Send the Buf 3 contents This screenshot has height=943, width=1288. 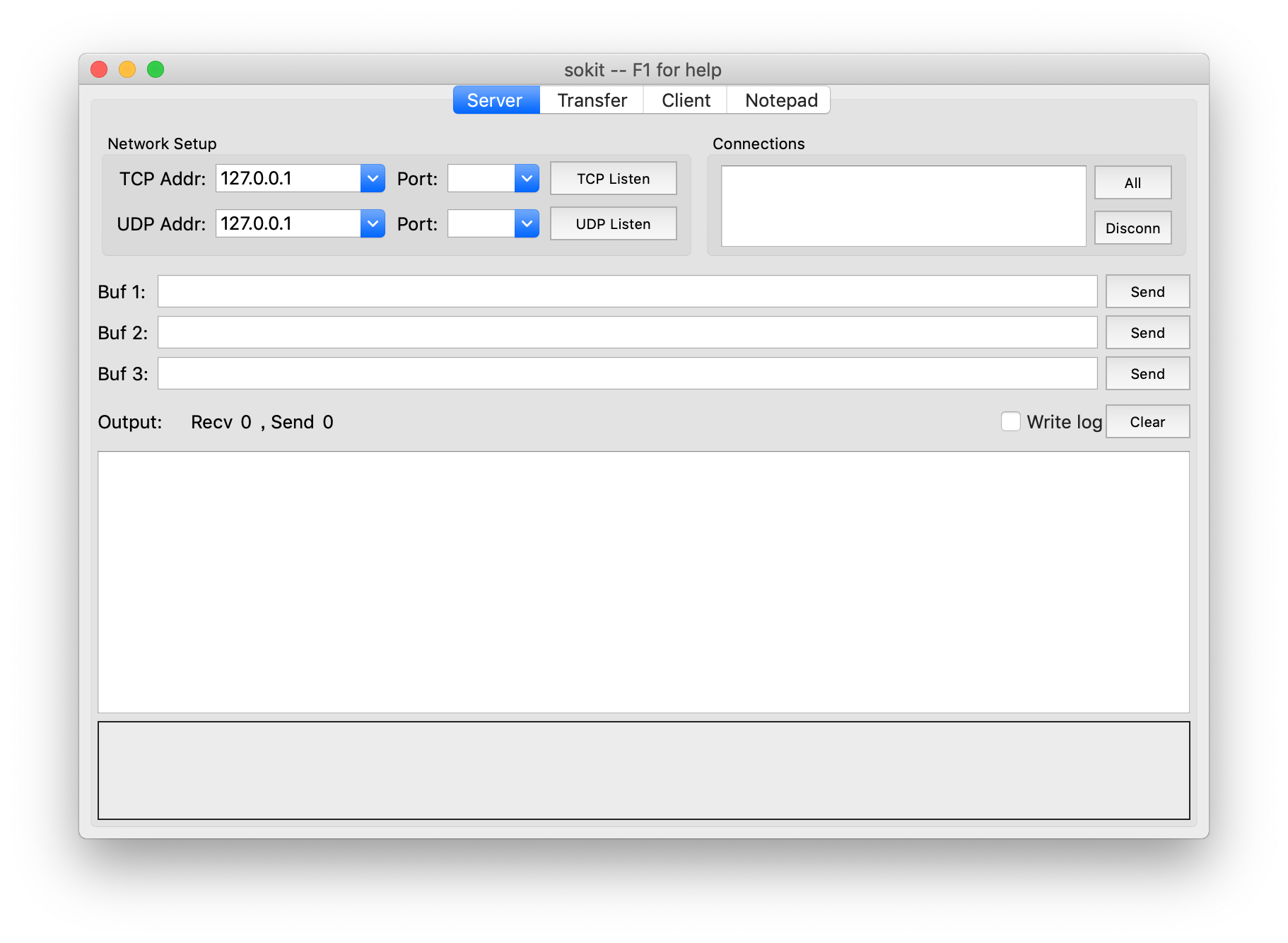(1147, 374)
